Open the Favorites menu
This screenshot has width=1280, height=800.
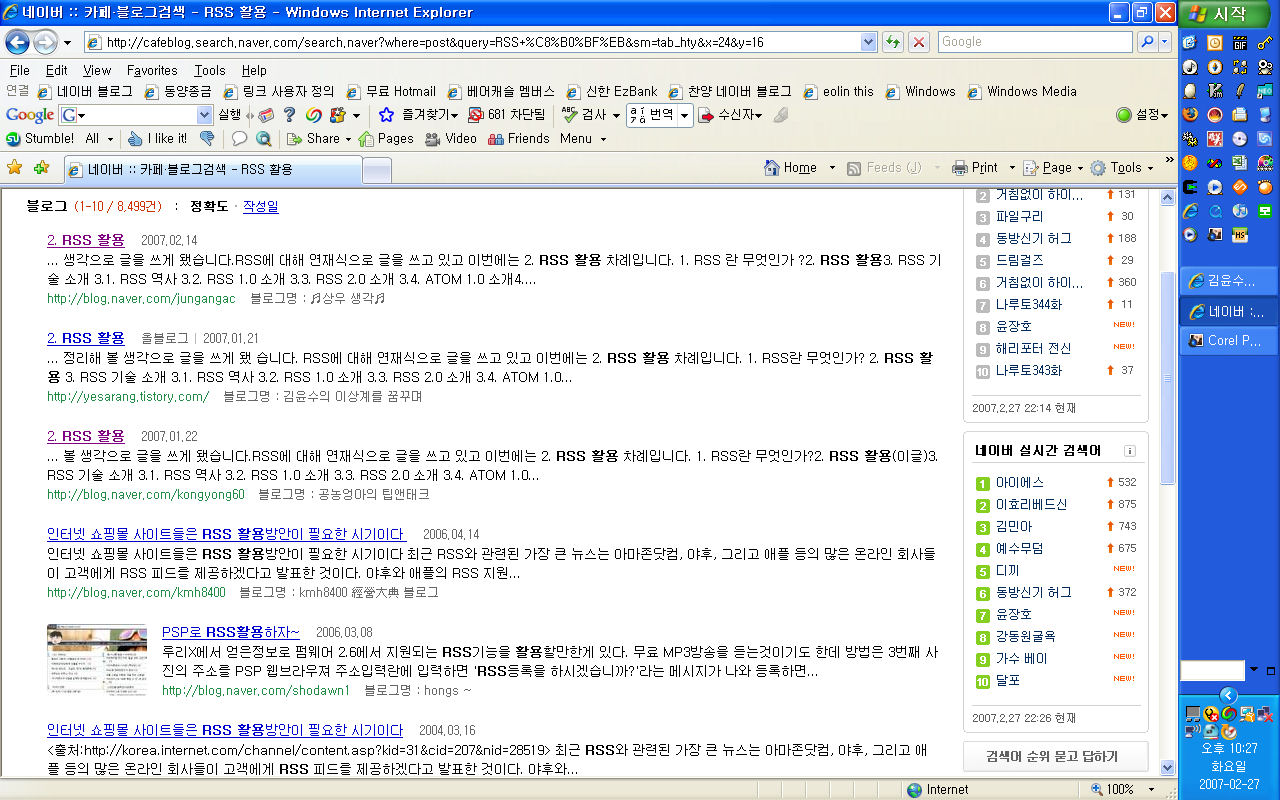tap(152, 70)
